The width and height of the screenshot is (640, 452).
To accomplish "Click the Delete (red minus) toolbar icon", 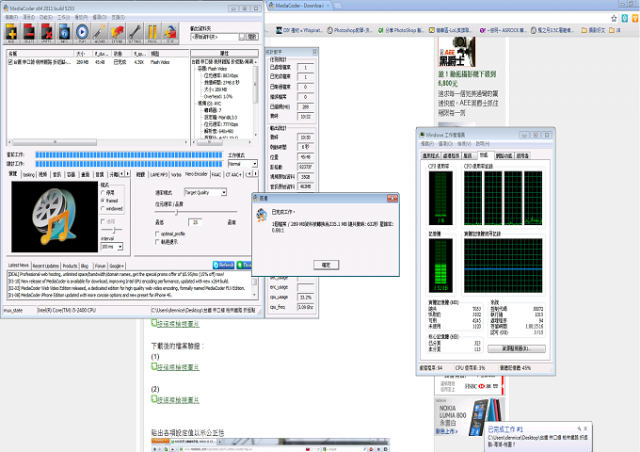I will (x=29, y=33).
